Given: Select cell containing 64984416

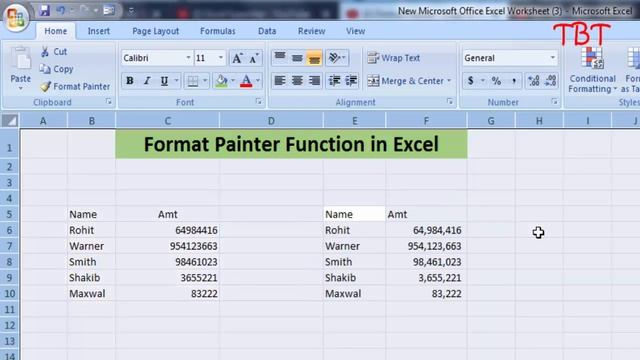Looking at the screenshot, I should tap(167, 230).
